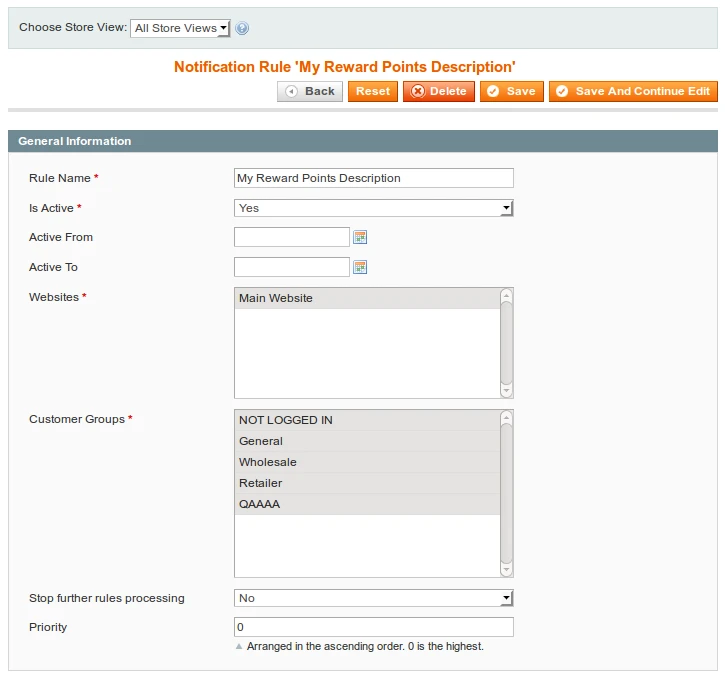The width and height of the screenshot is (725, 680).
Task: Click the Back button
Action: coord(310,91)
